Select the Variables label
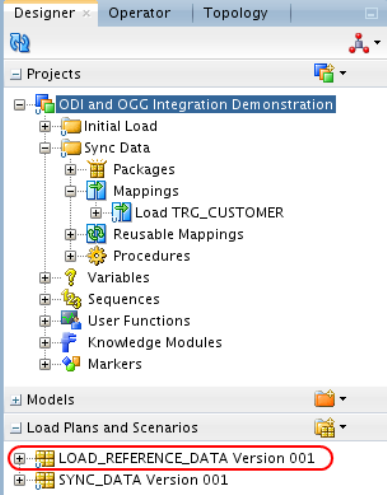The width and height of the screenshot is (387, 495). (119, 278)
